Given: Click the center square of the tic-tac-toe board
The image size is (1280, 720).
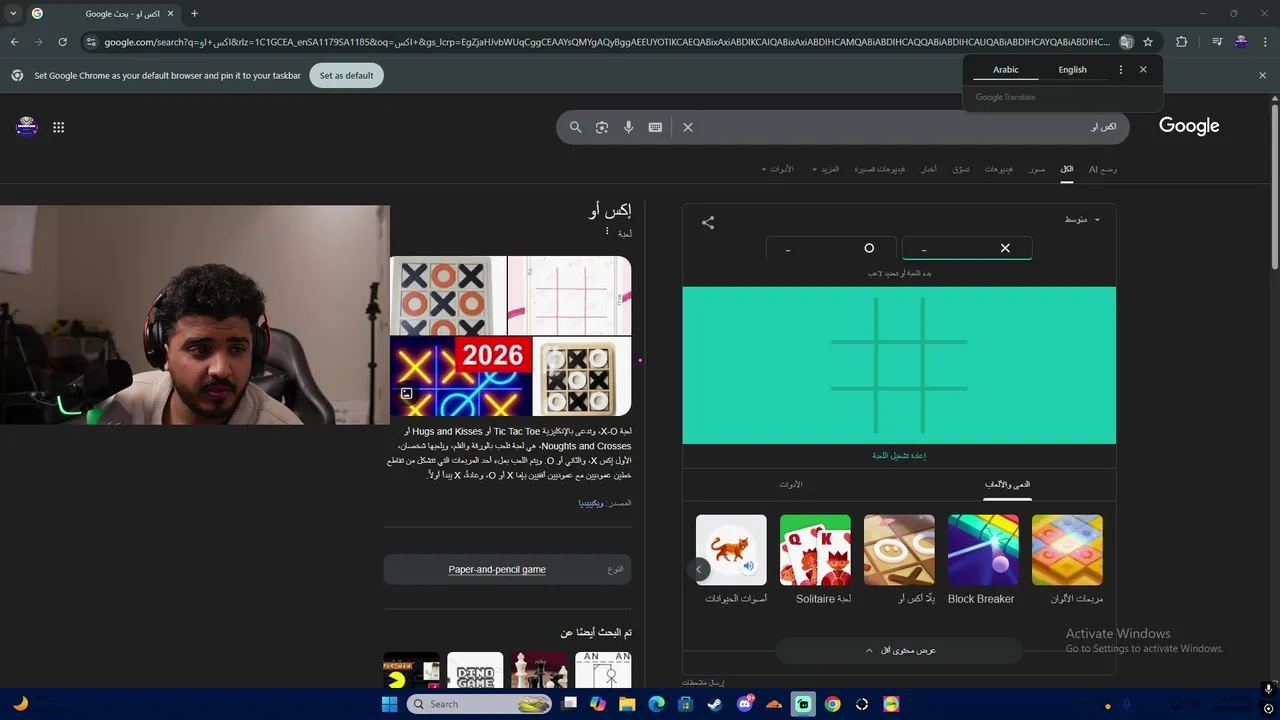Looking at the screenshot, I should coord(899,365).
